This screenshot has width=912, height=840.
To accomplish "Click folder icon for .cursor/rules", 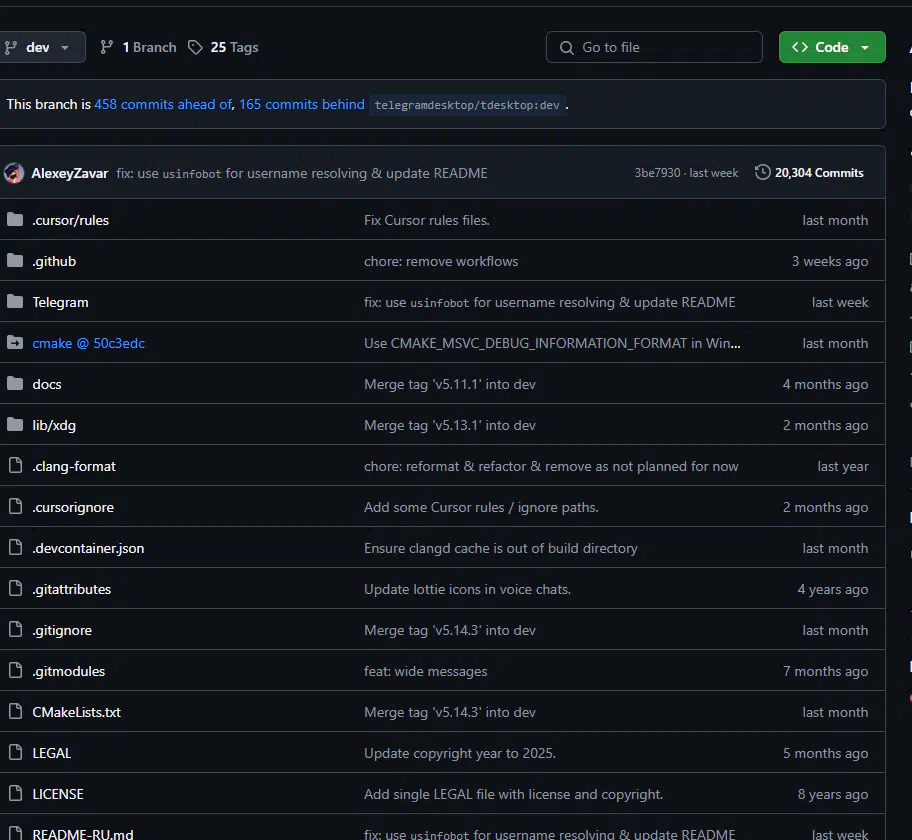I will (x=15, y=220).
